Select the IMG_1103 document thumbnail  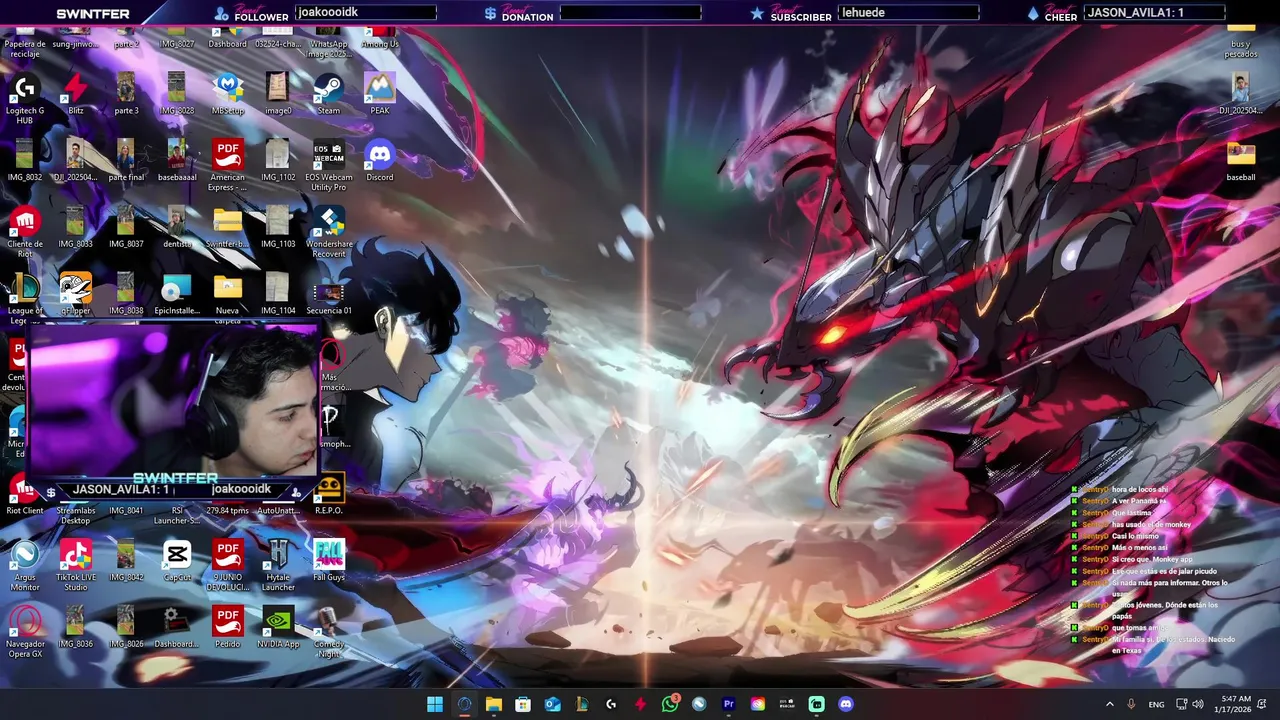tap(278, 227)
